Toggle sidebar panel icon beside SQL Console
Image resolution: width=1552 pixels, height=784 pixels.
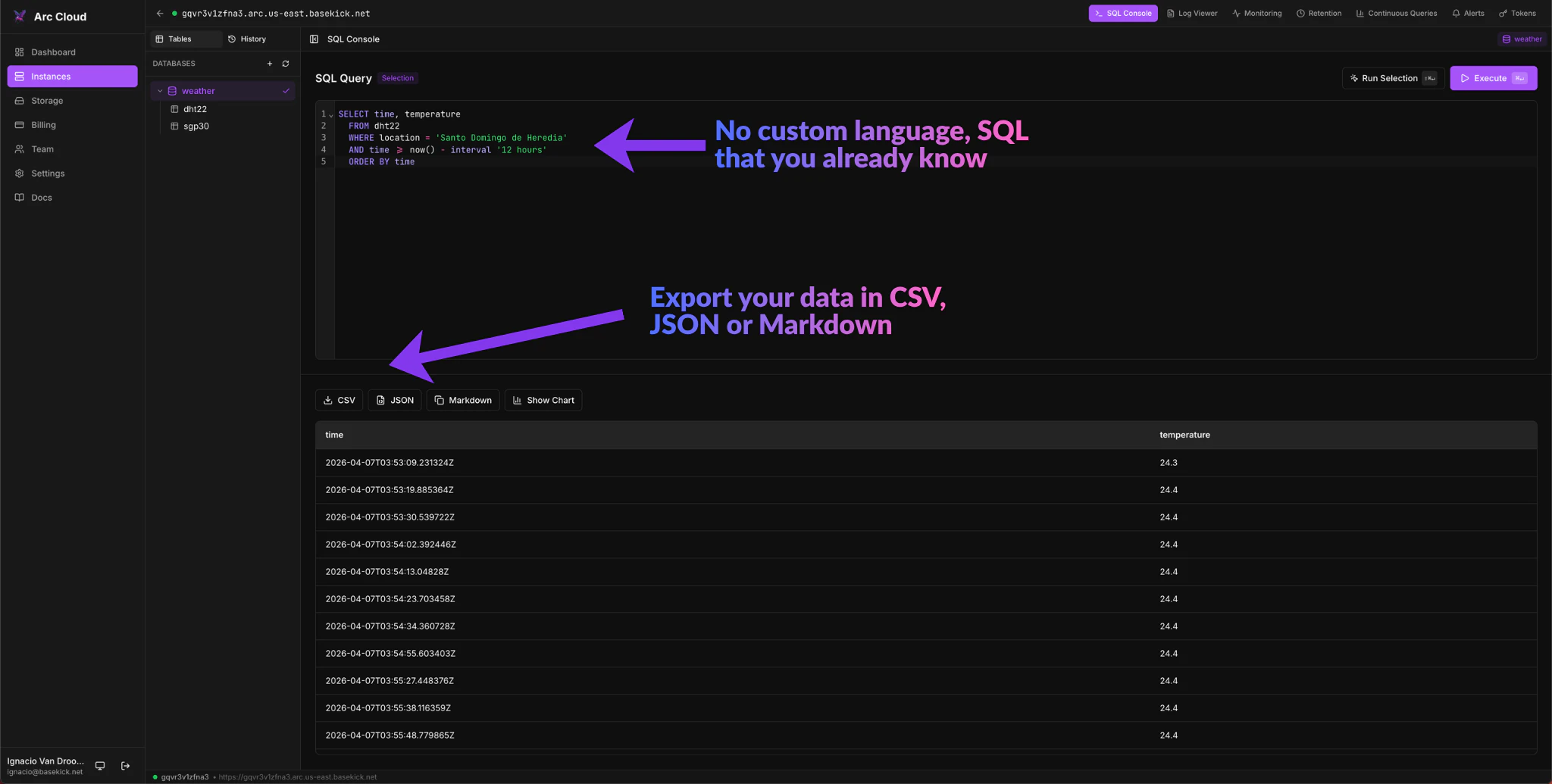[314, 39]
